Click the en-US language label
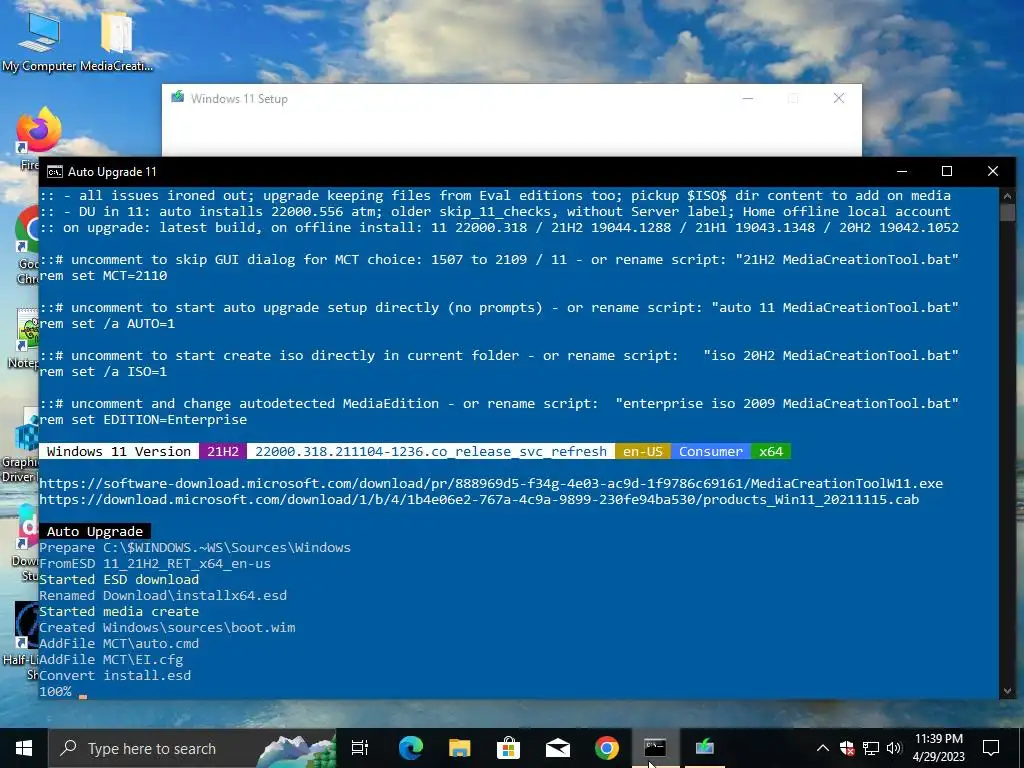The image size is (1024, 768). point(643,451)
